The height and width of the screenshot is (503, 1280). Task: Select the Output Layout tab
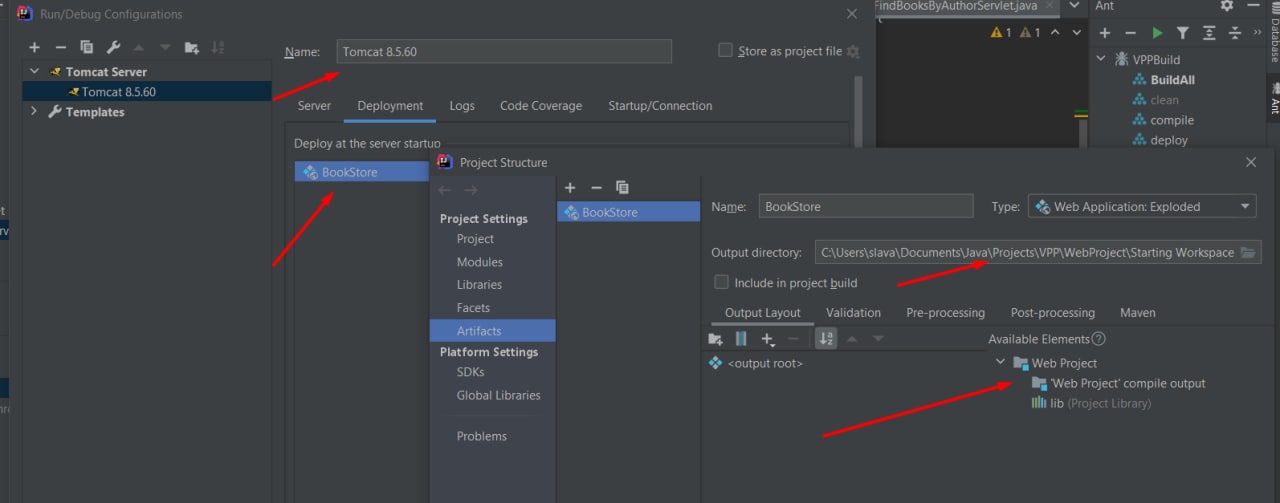point(763,313)
